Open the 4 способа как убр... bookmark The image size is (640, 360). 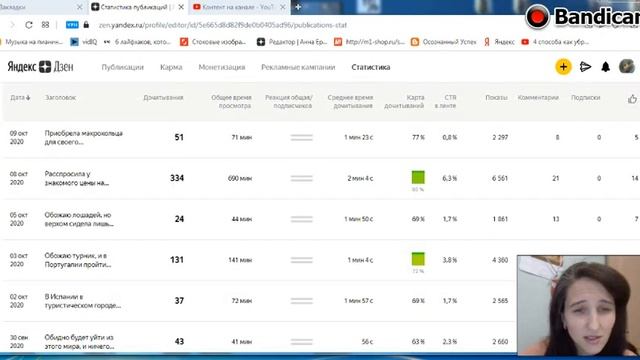(555, 42)
